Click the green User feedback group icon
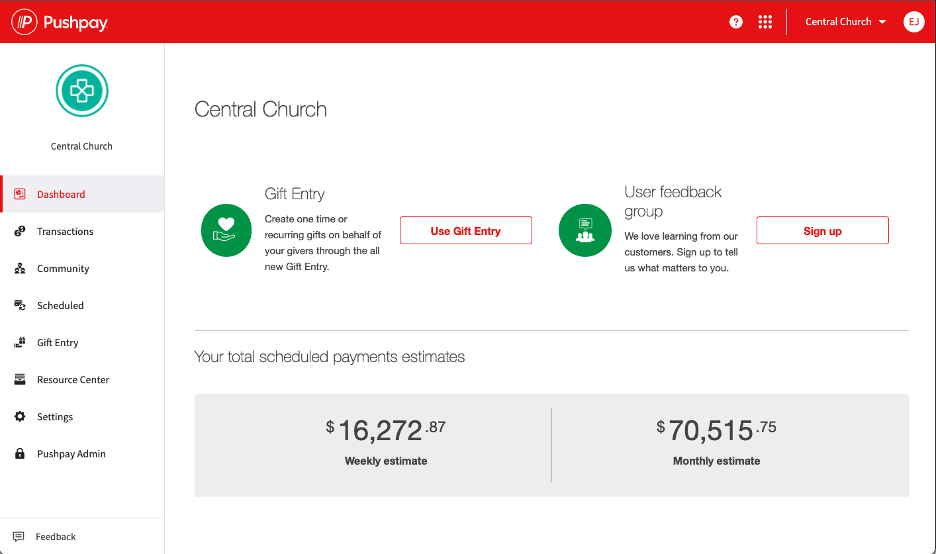The width and height of the screenshot is (936, 554). (x=585, y=230)
